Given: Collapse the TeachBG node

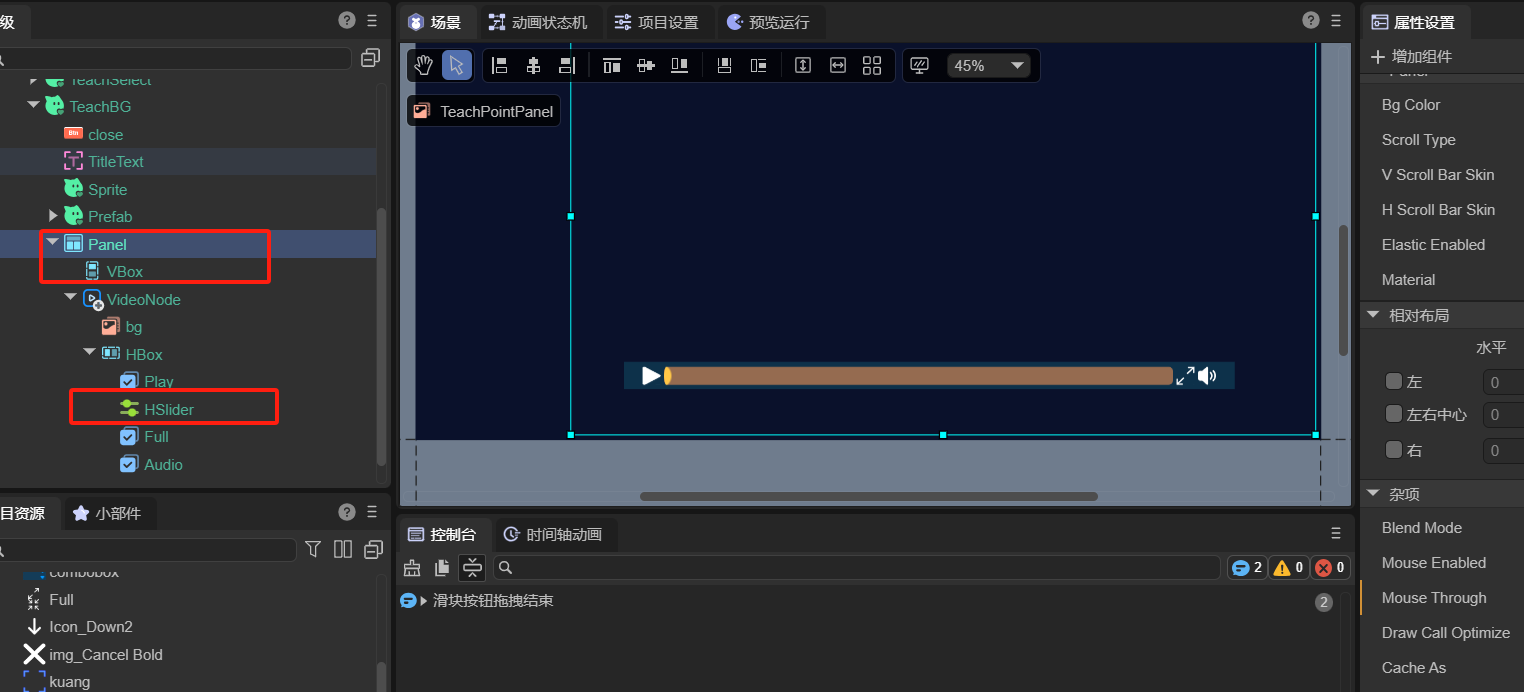Looking at the screenshot, I should (x=33, y=105).
